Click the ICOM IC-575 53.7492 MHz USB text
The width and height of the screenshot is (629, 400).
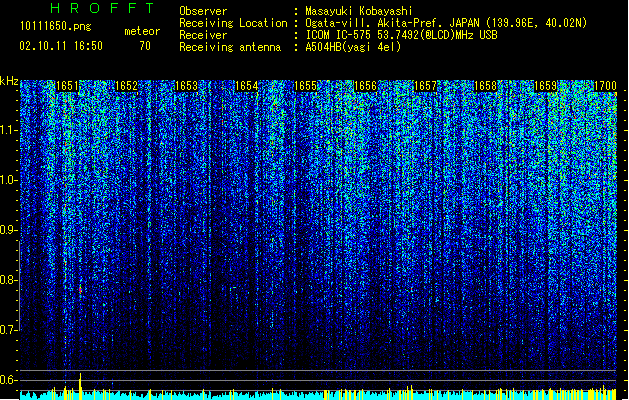click(x=401, y=35)
